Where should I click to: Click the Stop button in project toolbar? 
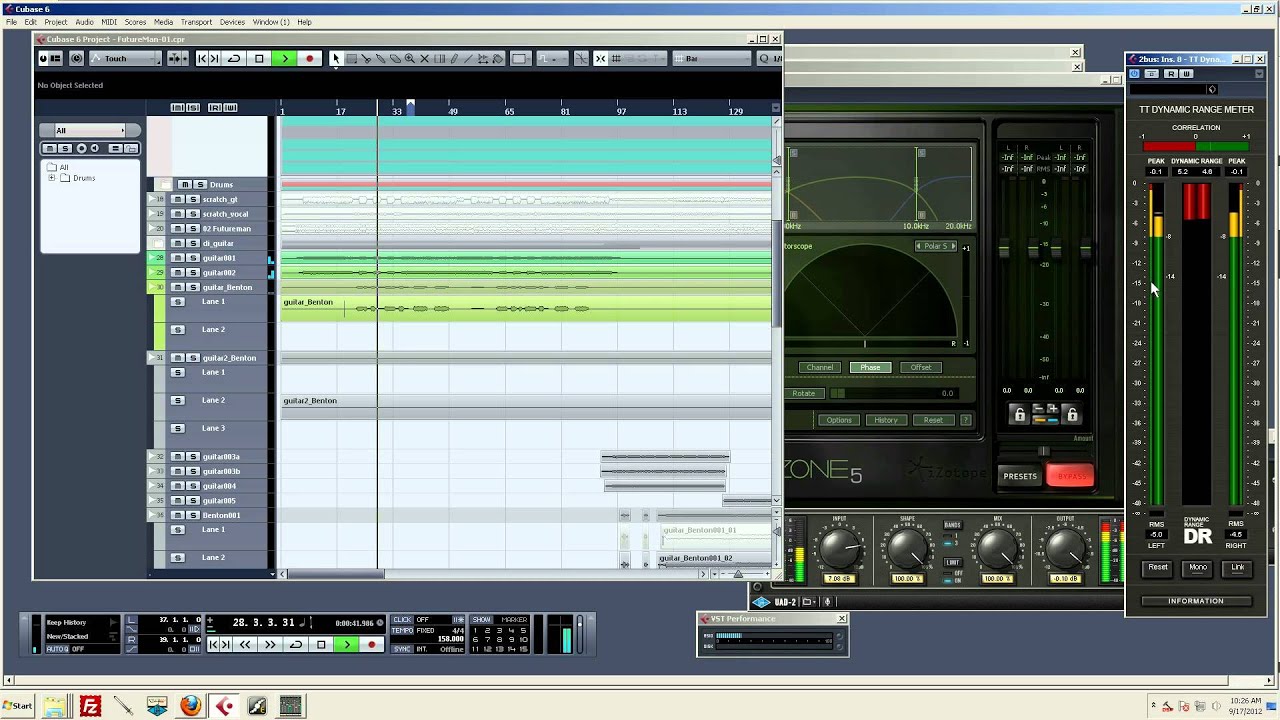[259, 59]
